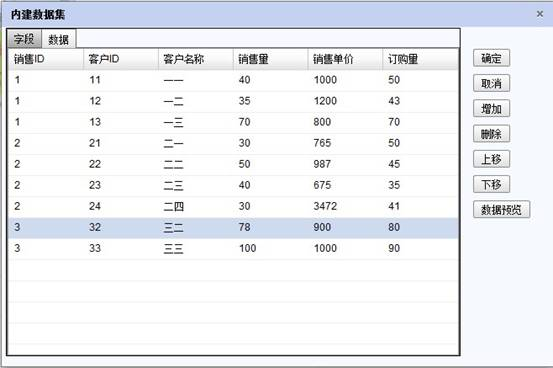This screenshot has width=553, height=368.
Task: Select unit price cell 3472
Action: [x=345, y=206]
